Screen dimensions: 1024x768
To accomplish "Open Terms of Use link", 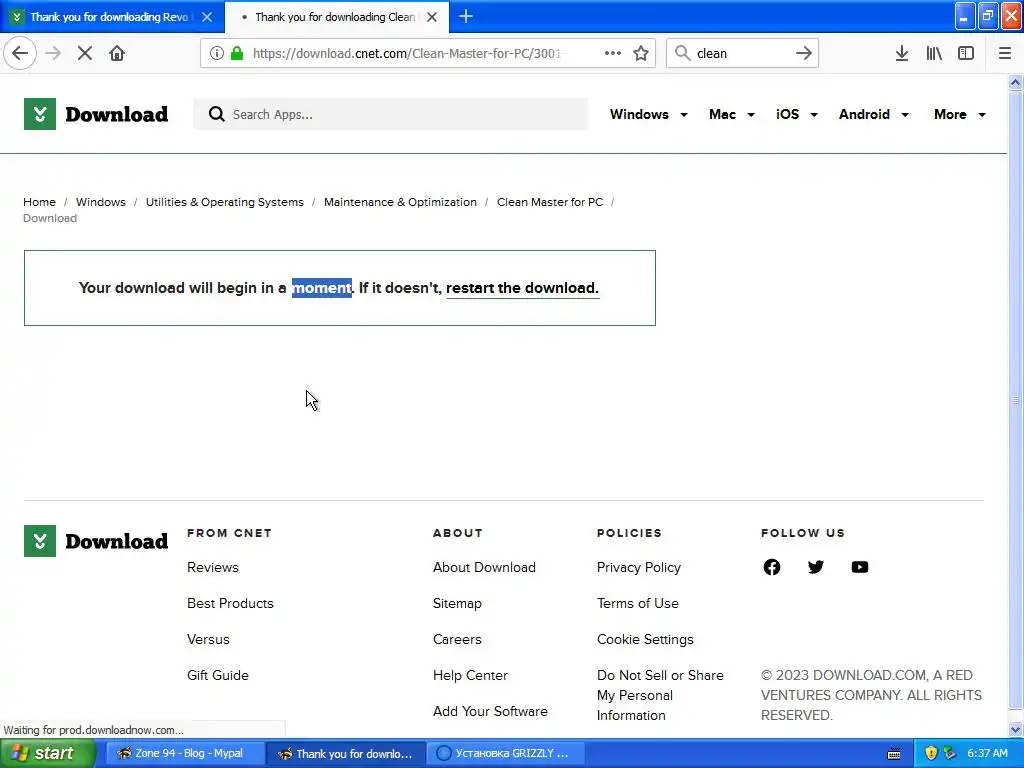I will click(x=637, y=603).
